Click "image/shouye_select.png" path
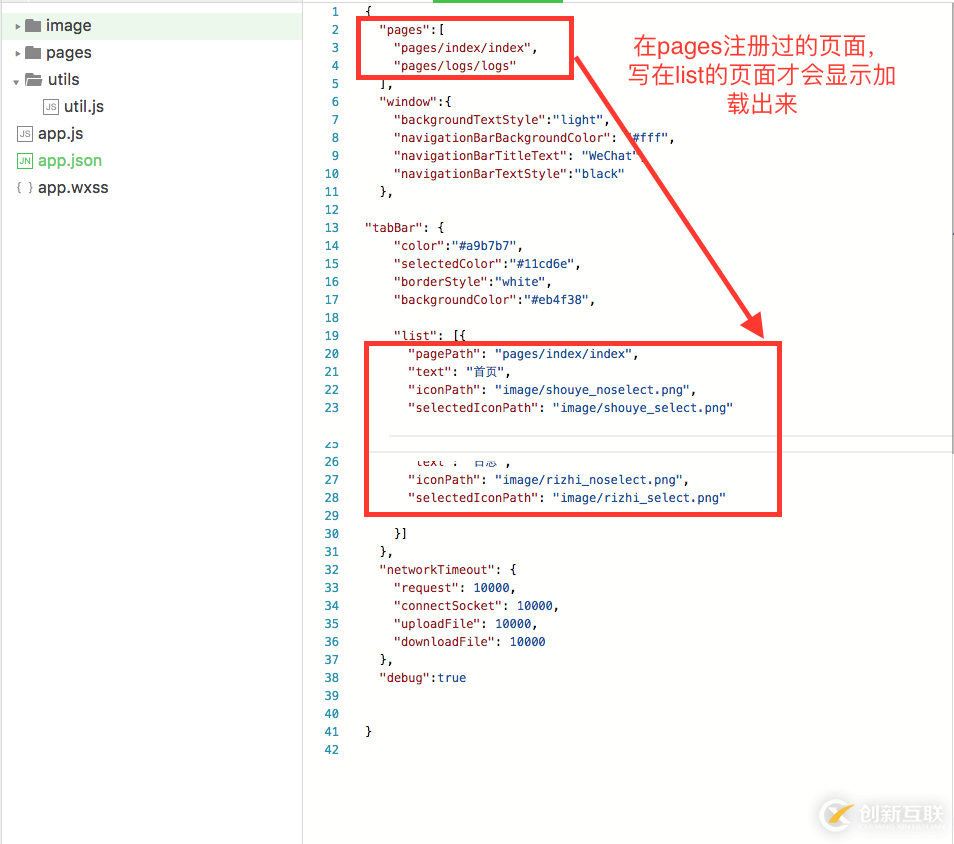This screenshot has height=844, width=954. coord(642,408)
